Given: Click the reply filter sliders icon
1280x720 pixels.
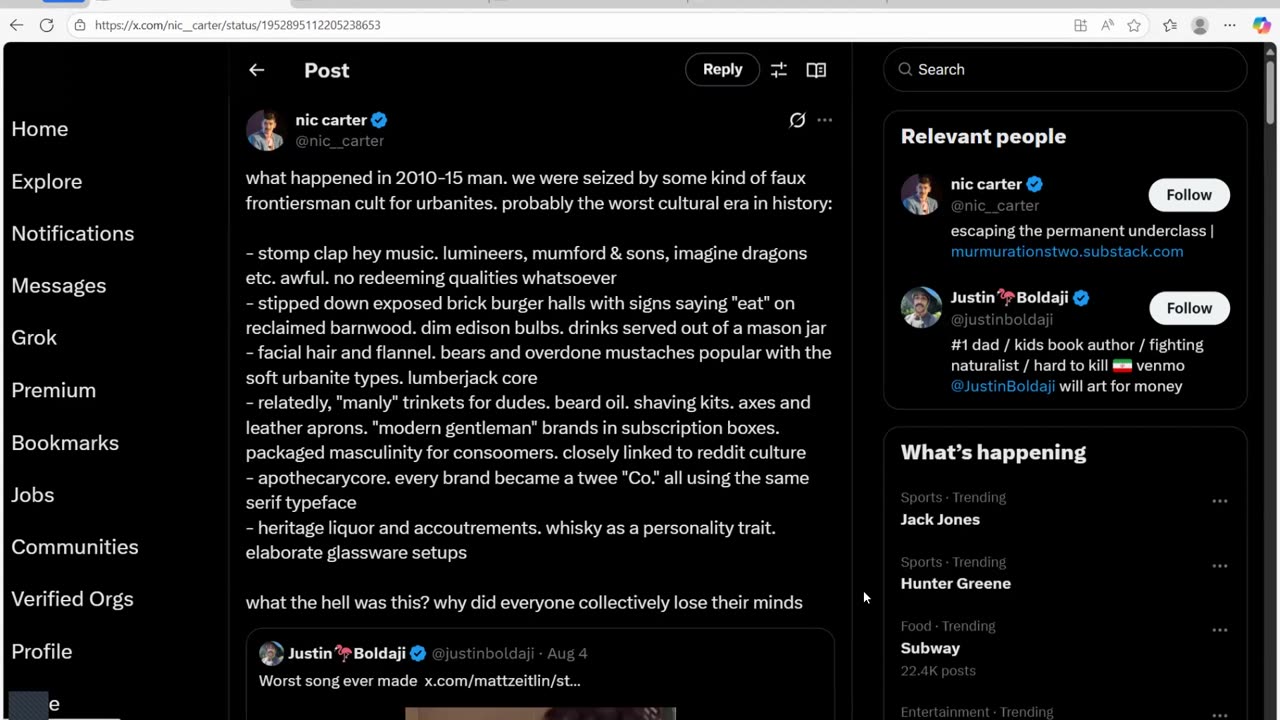Looking at the screenshot, I should coord(779,70).
